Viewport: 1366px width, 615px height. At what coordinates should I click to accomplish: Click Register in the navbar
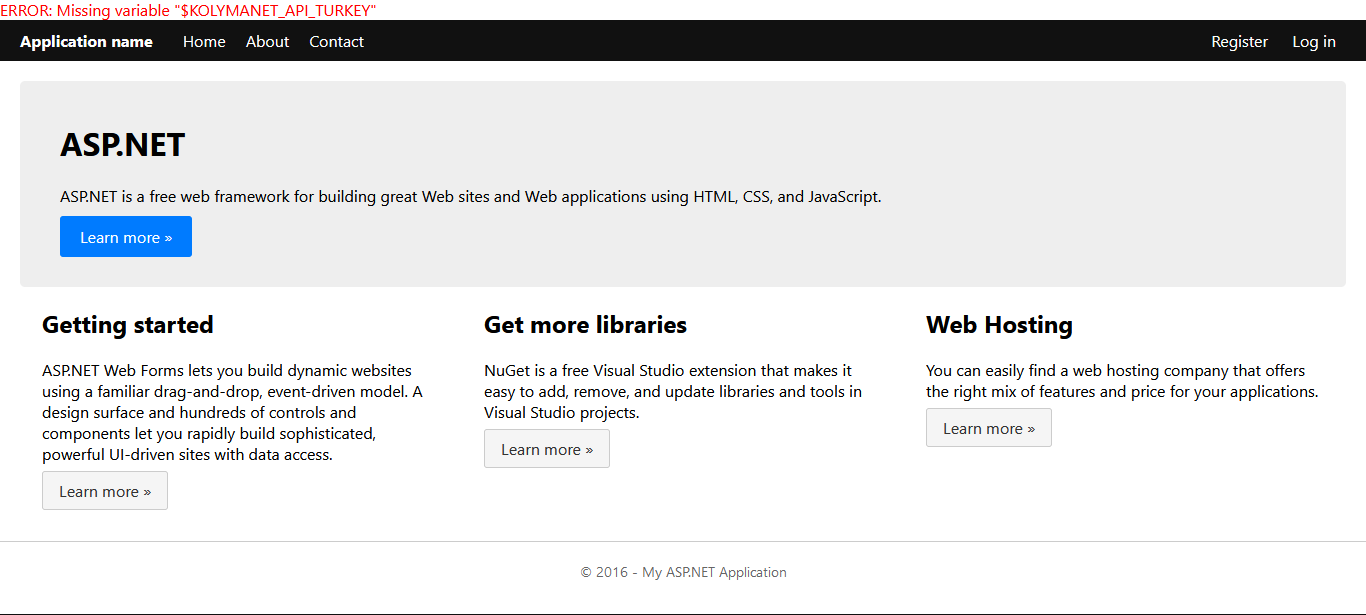click(x=1239, y=41)
